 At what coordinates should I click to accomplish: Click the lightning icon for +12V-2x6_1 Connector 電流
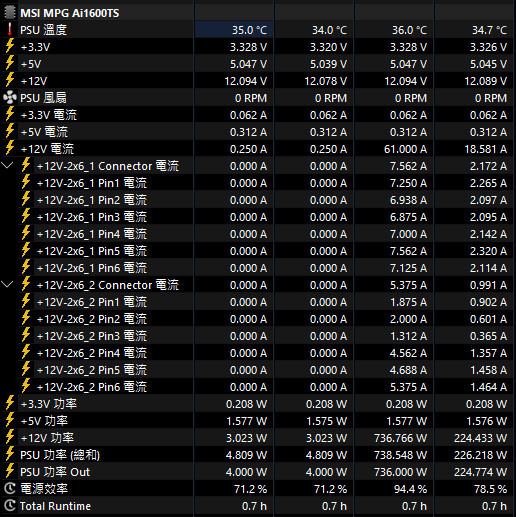coord(26,165)
